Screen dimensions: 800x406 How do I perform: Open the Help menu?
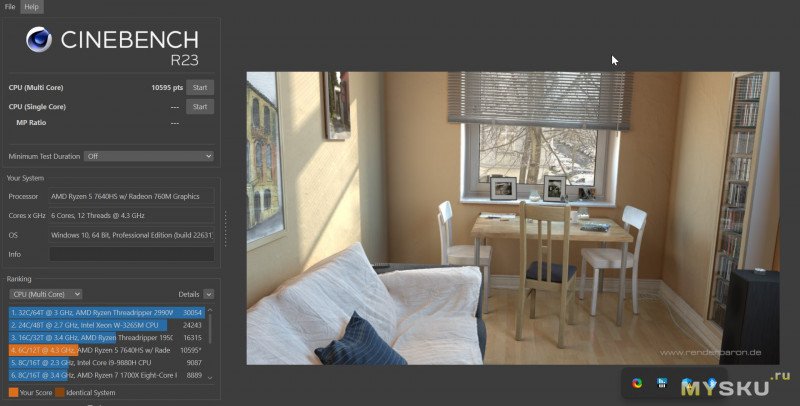coord(32,7)
